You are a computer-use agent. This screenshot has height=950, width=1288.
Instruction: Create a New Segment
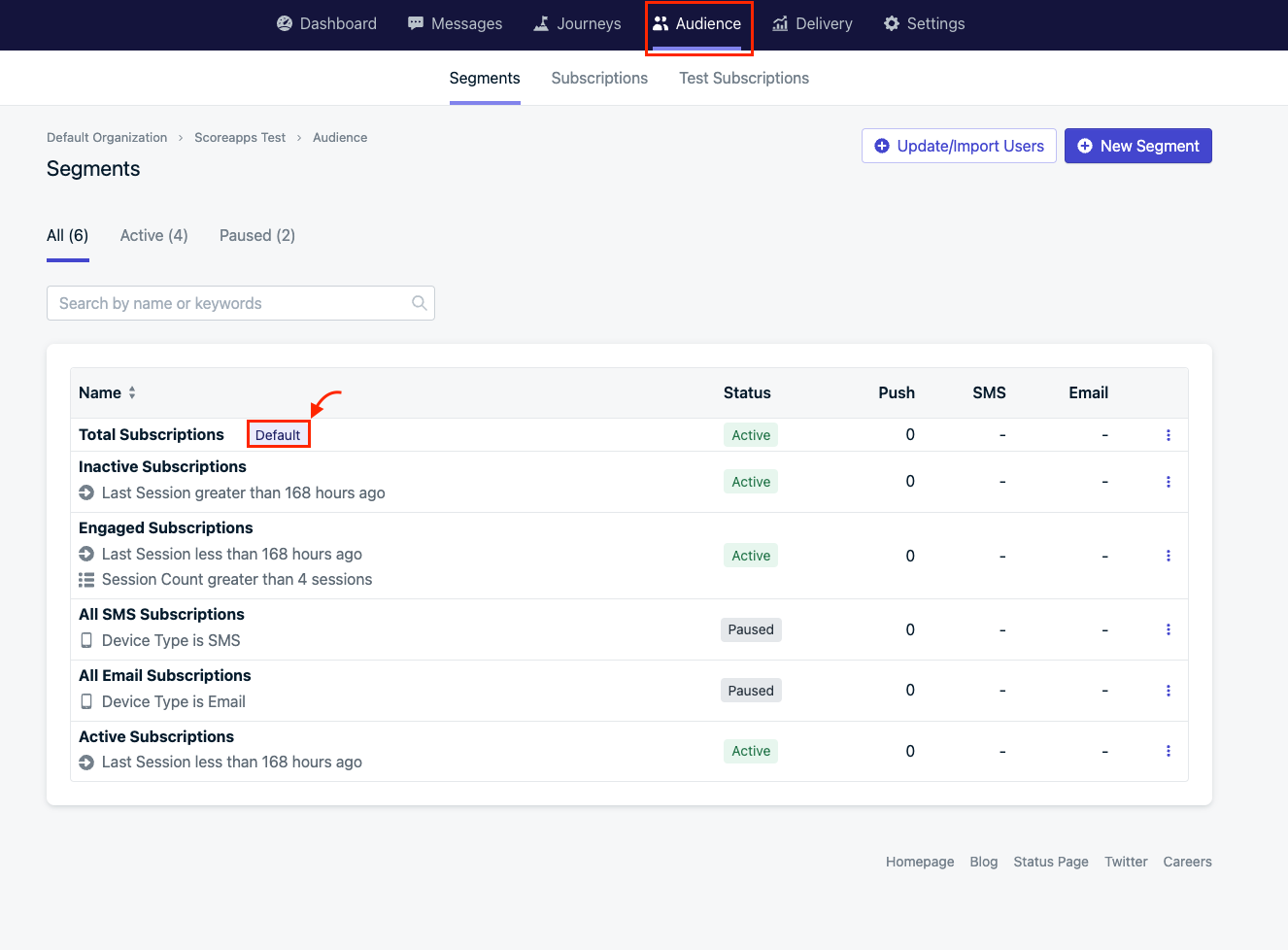pyautogui.click(x=1138, y=146)
